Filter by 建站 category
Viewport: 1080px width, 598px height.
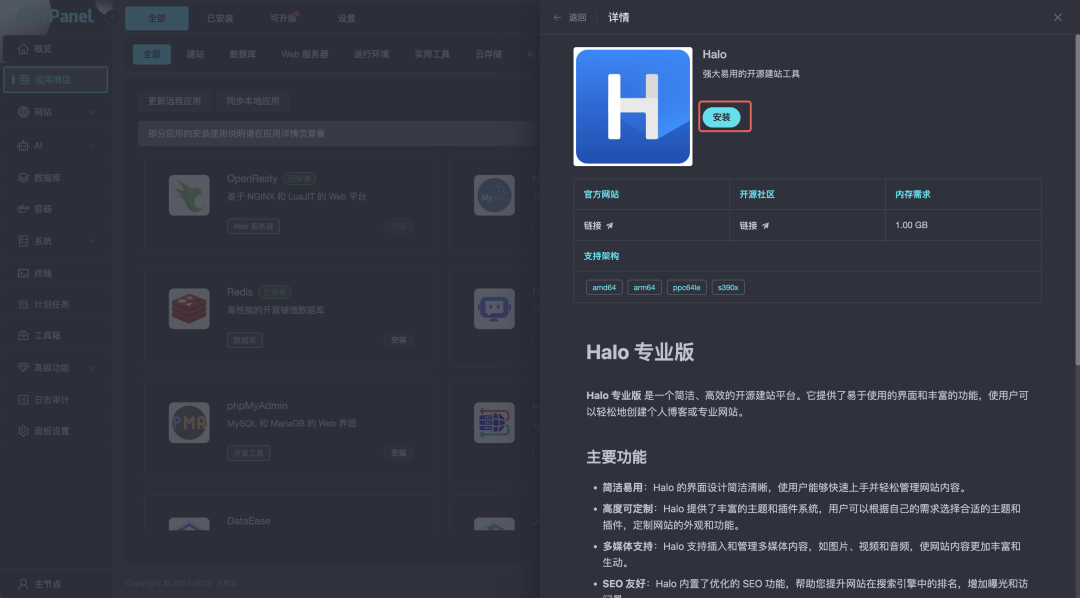click(x=196, y=54)
